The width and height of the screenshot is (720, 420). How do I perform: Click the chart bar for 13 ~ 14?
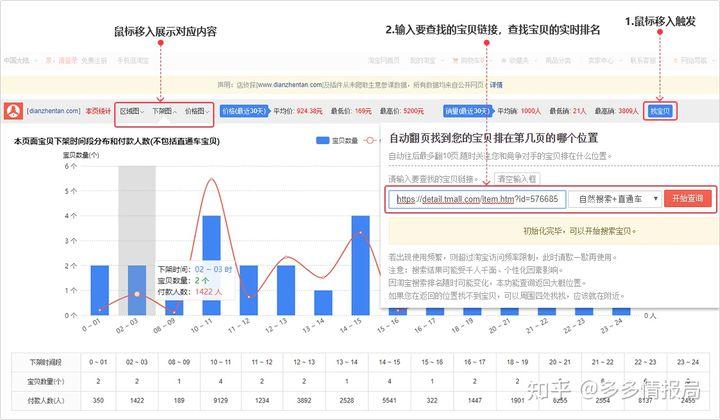click(323, 303)
